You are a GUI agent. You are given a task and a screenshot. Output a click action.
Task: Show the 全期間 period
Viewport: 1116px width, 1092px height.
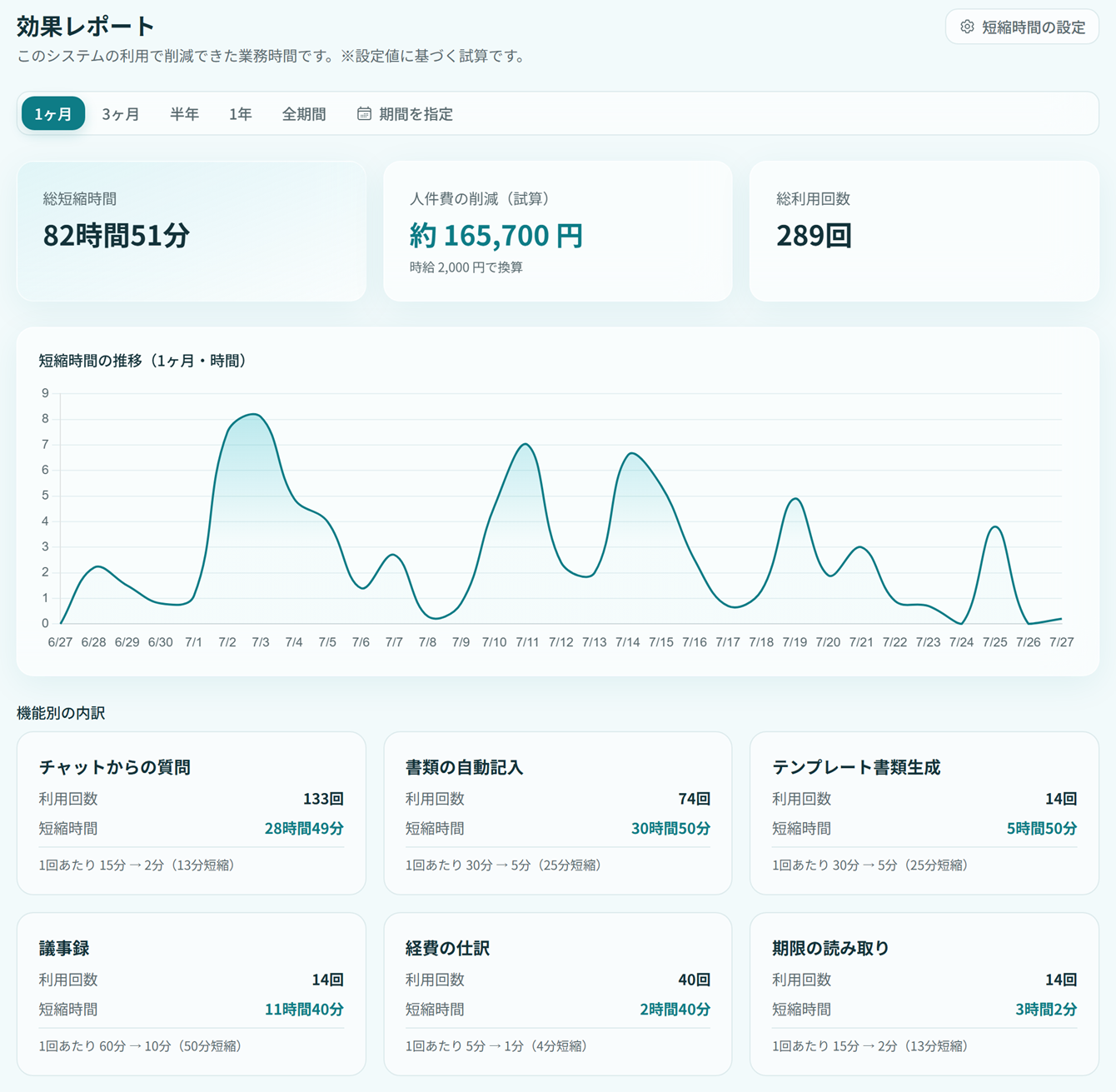304,113
